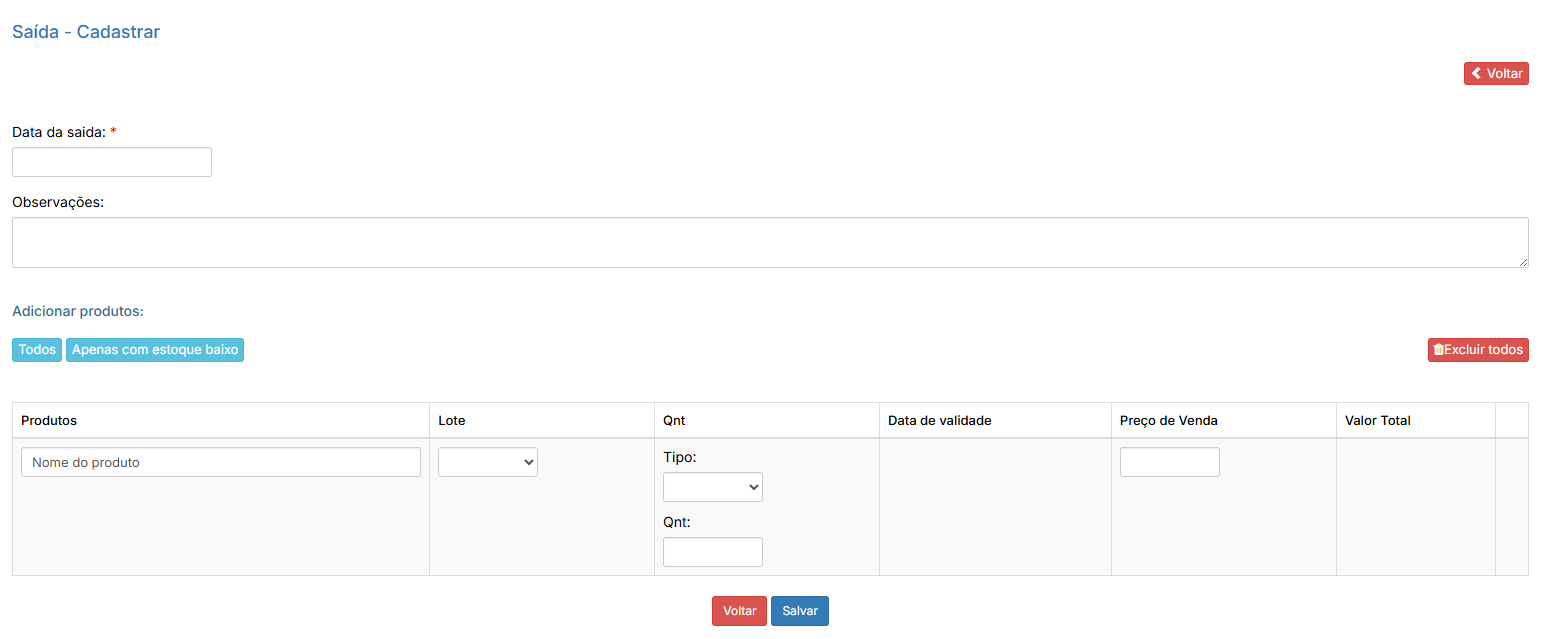Click the bottom Voltar button beside Salvar
The height and width of the screenshot is (639, 1552).
(739, 611)
